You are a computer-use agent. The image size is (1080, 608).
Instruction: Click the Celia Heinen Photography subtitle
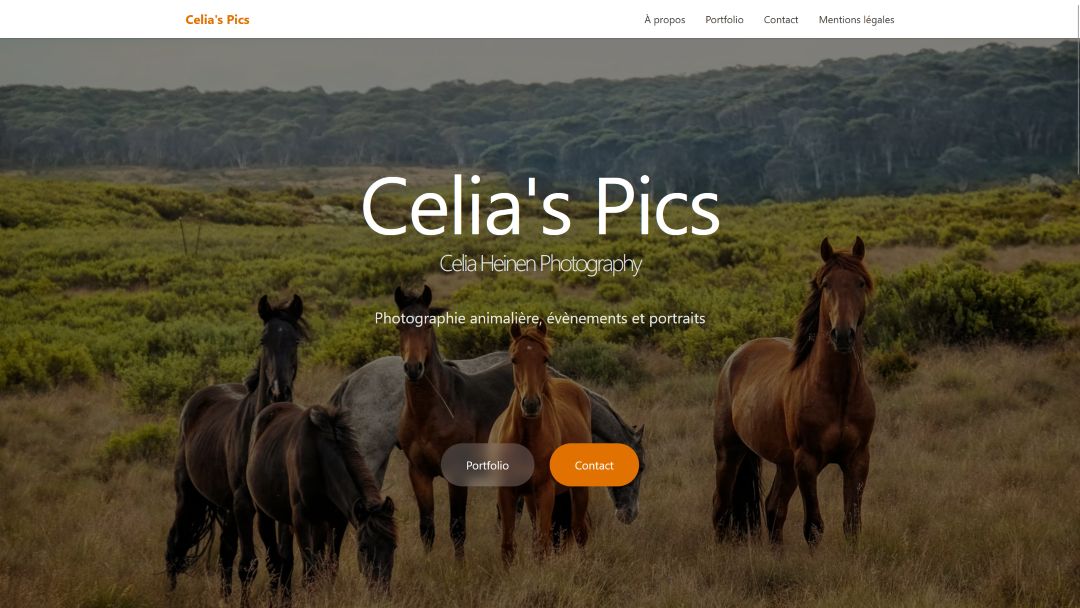[540, 263]
